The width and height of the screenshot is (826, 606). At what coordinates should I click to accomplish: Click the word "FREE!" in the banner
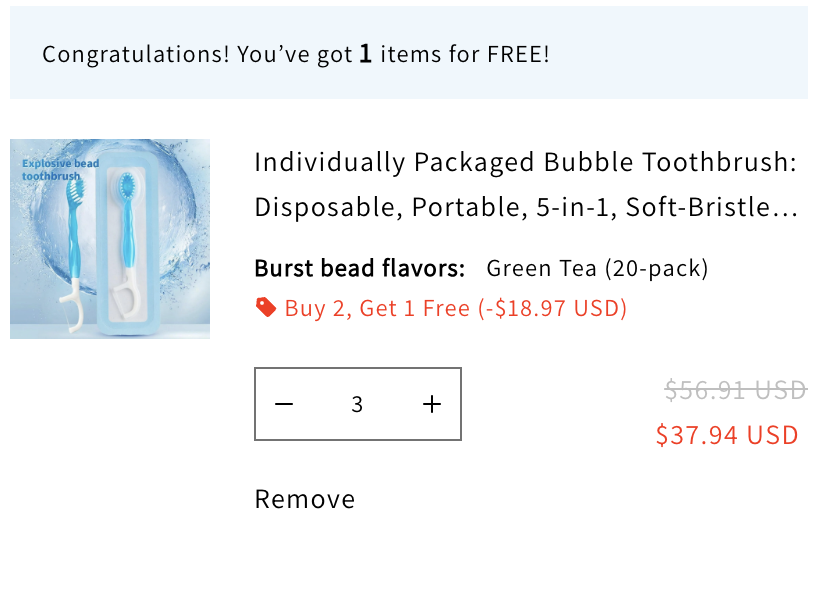[518, 54]
